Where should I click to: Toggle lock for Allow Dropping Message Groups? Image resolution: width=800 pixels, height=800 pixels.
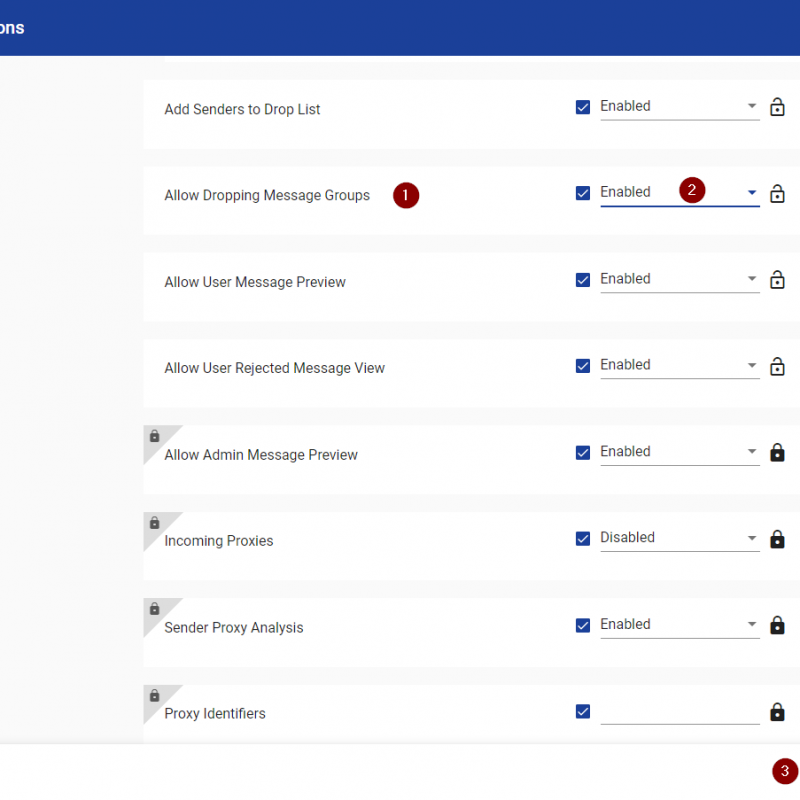777,193
